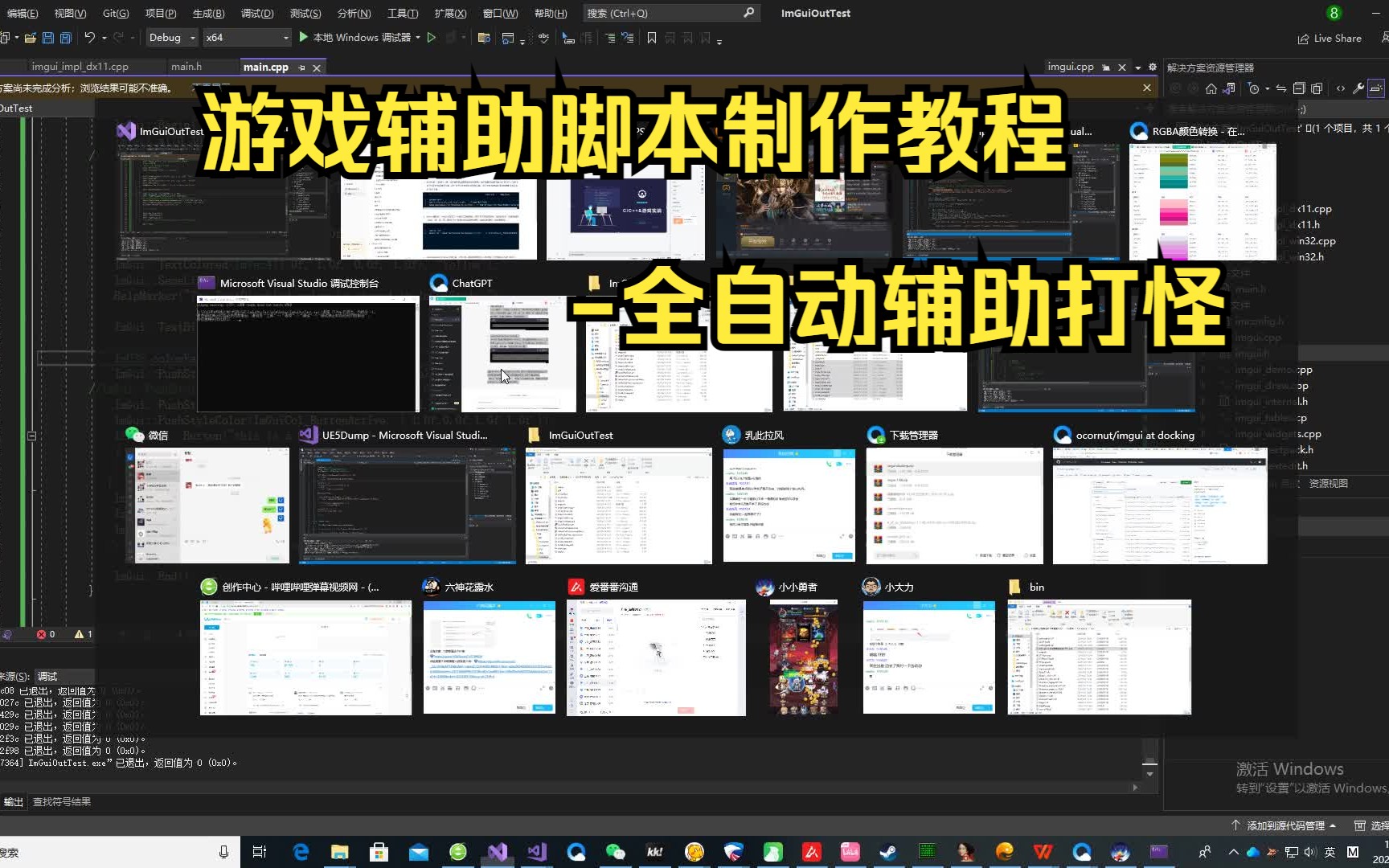Open the Task View taskbar icon
Image resolution: width=1389 pixels, height=868 pixels.
tap(260, 852)
